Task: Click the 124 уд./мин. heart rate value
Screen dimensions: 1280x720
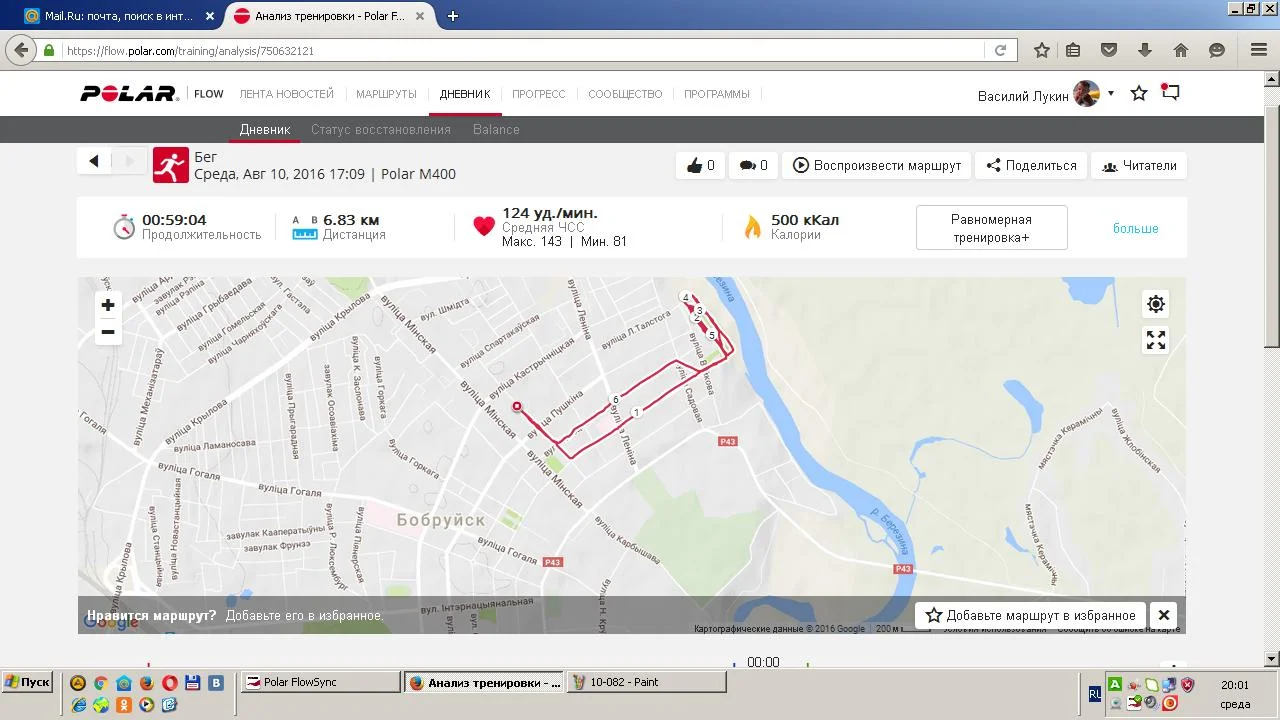Action: pyautogui.click(x=550, y=213)
